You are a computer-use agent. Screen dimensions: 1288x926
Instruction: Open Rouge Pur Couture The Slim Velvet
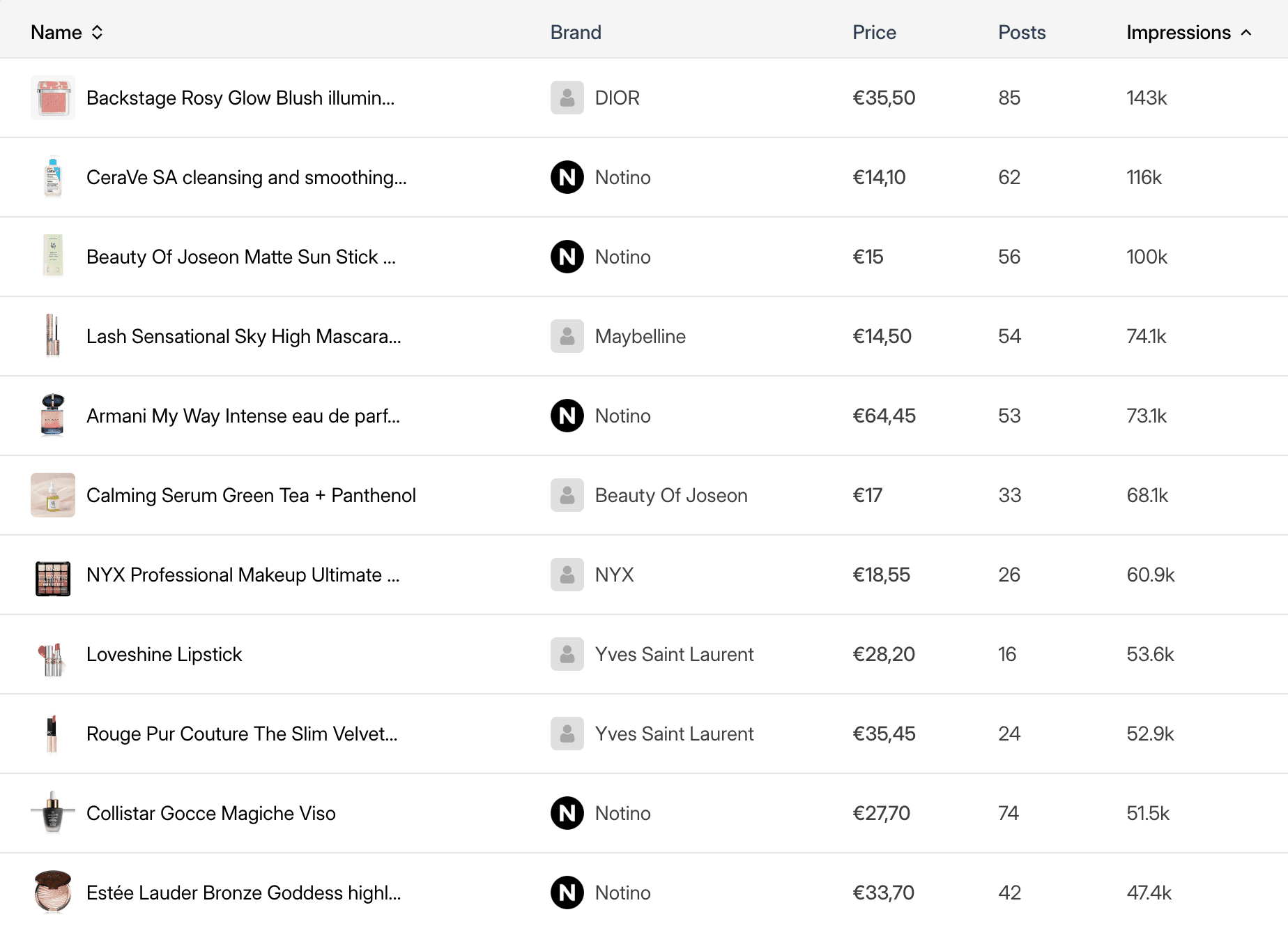coord(241,734)
